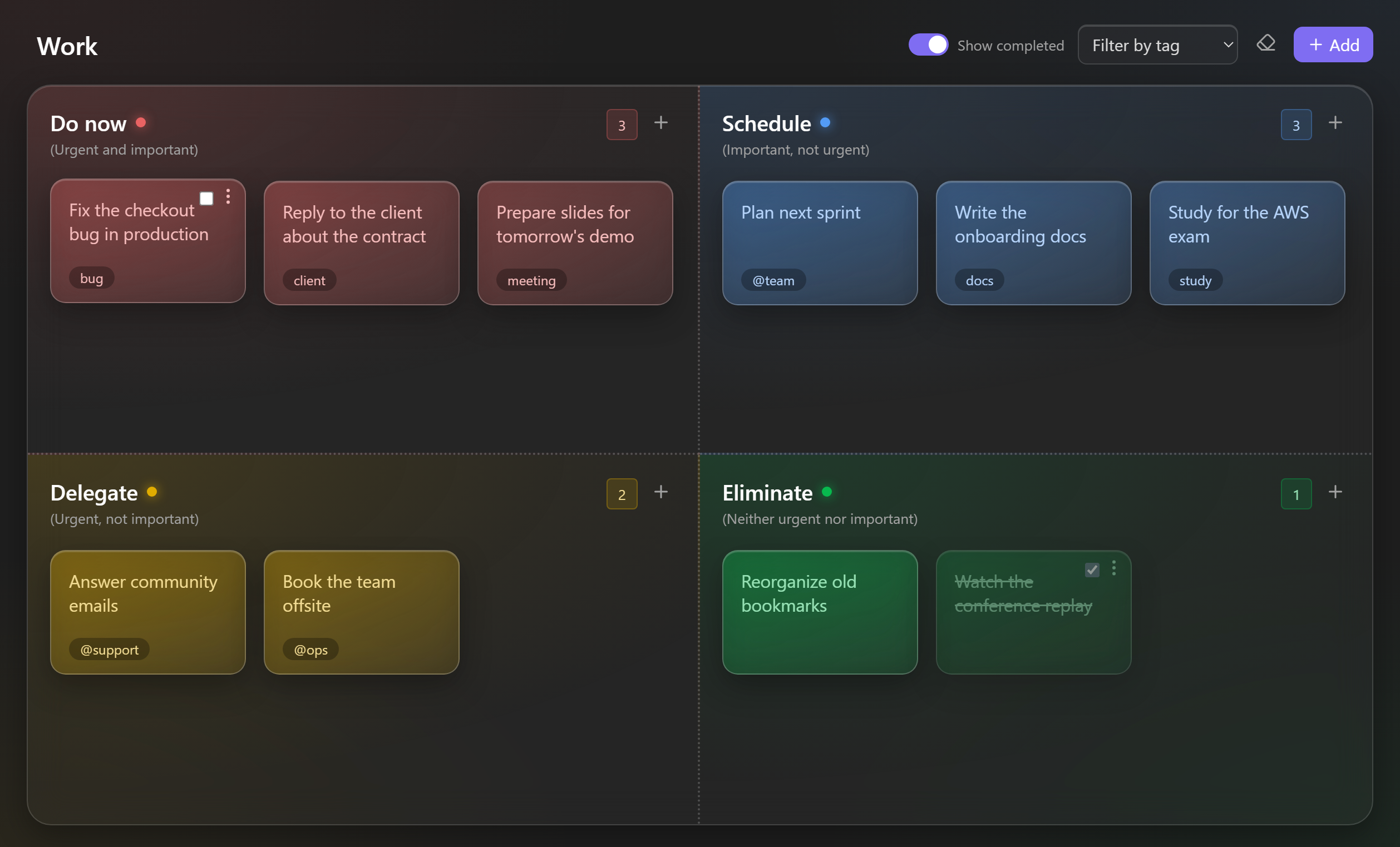The width and height of the screenshot is (1400, 847).
Task: Click the eraser clear-filter icon
Action: 1265,43
